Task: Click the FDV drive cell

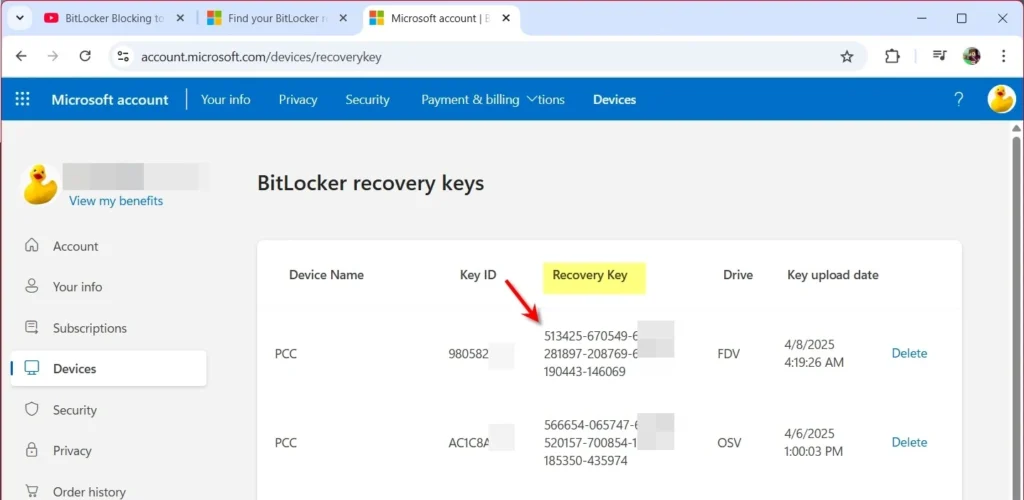Action: click(x=729, y=353)
